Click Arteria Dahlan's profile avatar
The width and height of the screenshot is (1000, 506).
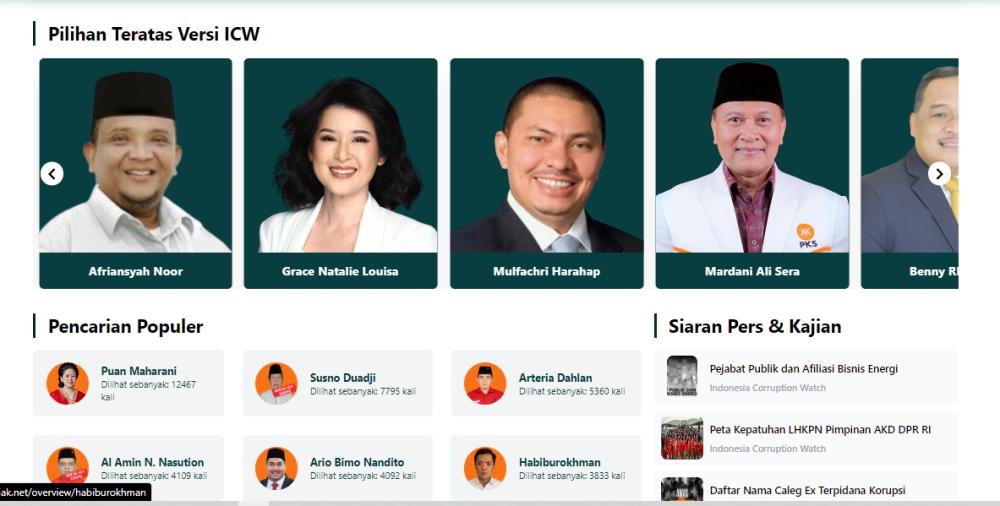[485, 383]
